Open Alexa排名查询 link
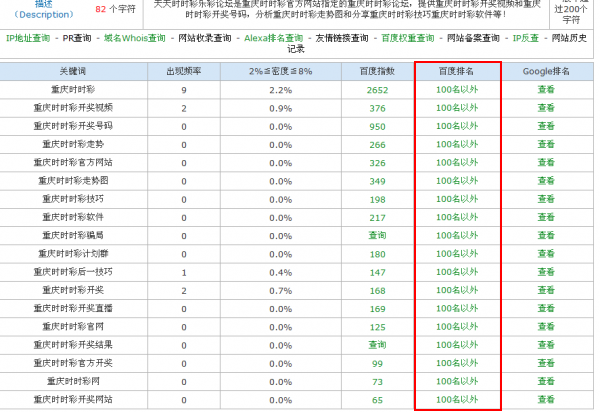Image resolution: width=600 pixels, height=412 pixels. tap(273, 38)
